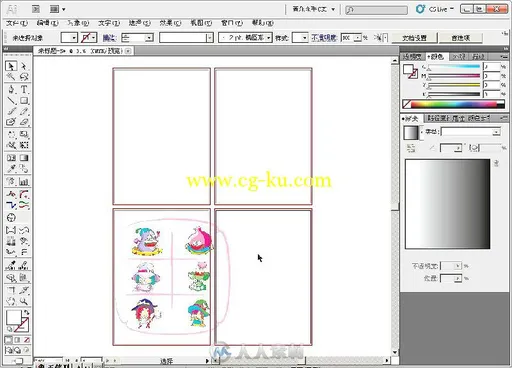Select the Type tool

coord(24,89)
